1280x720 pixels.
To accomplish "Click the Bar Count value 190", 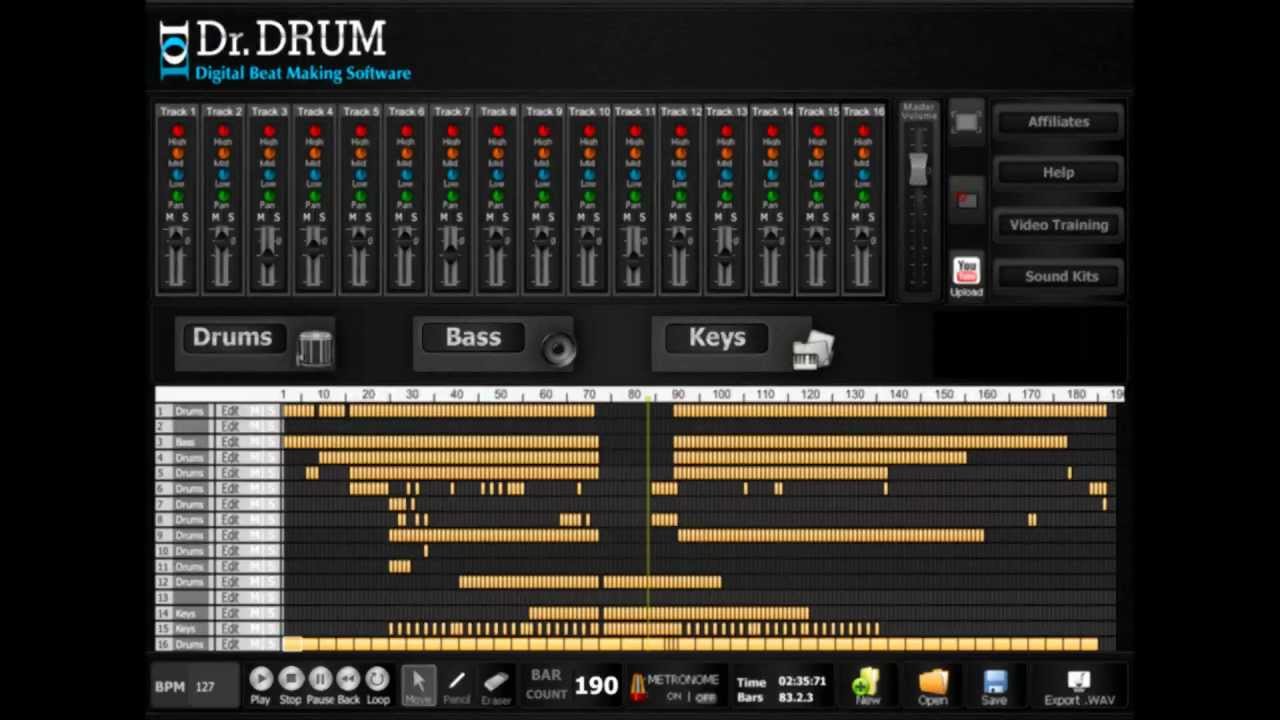I will [x=596, y=686].
